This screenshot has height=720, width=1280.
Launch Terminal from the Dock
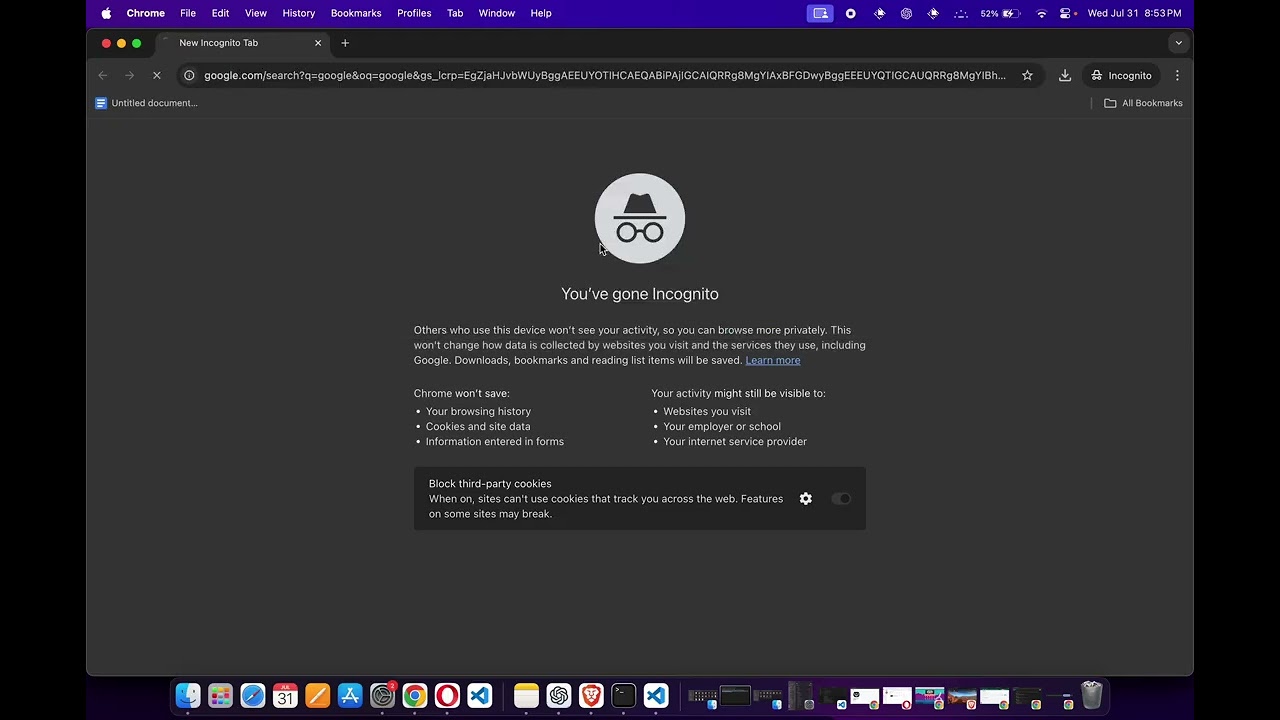(624, 695)
